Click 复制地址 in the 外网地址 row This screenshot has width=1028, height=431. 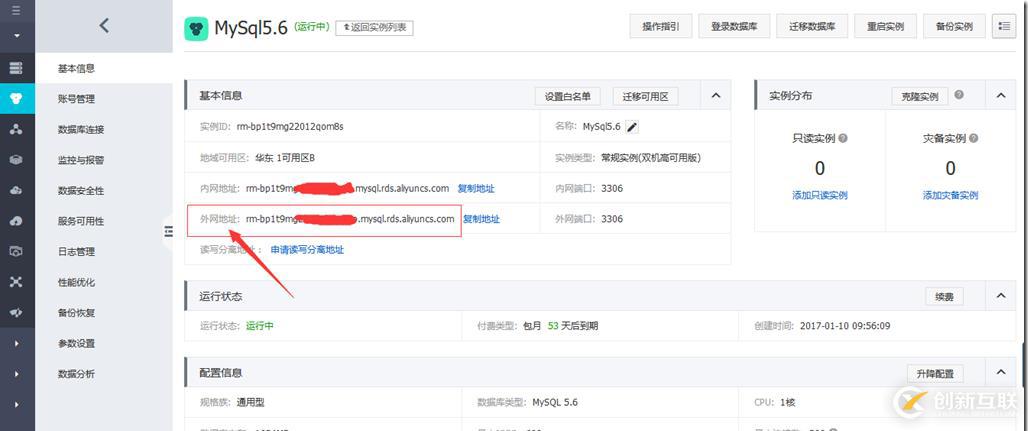[x=481, y=218]
